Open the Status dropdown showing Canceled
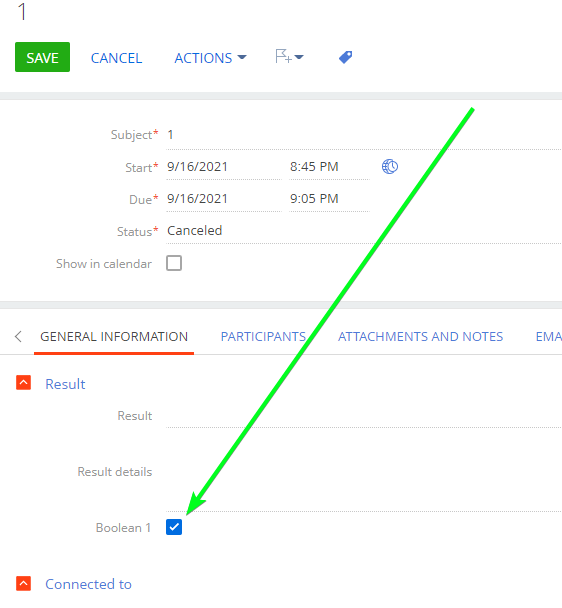562x608 pixels. click(364, 231)
